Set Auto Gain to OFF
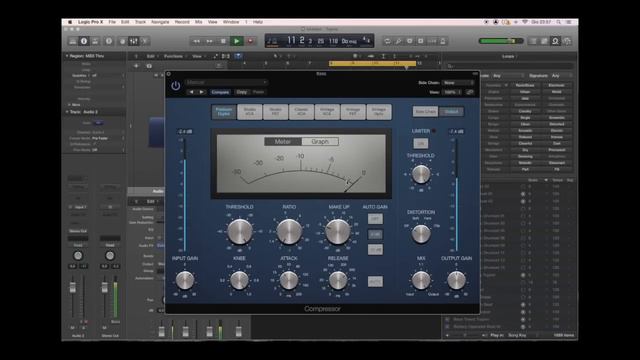Image resolution: width=640 pixels, height=360 pixels. click(x=375, y=219)
